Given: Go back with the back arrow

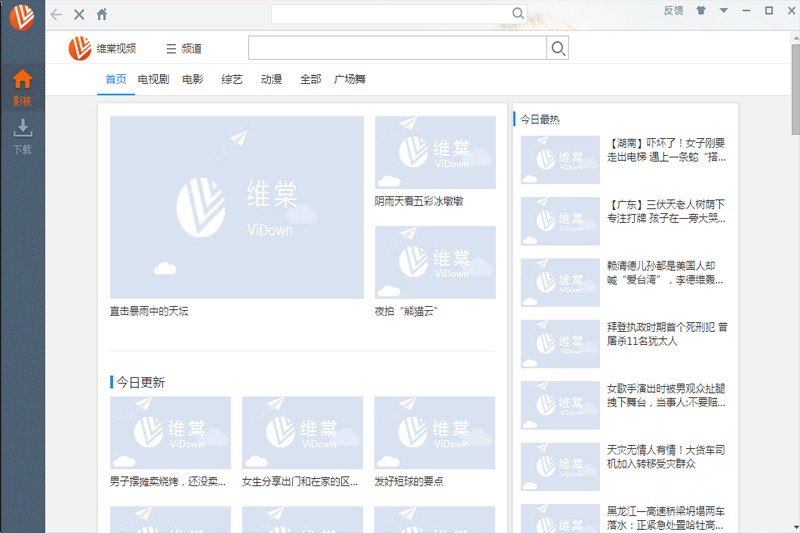Looking at the screenshot, I should (56, 14).
